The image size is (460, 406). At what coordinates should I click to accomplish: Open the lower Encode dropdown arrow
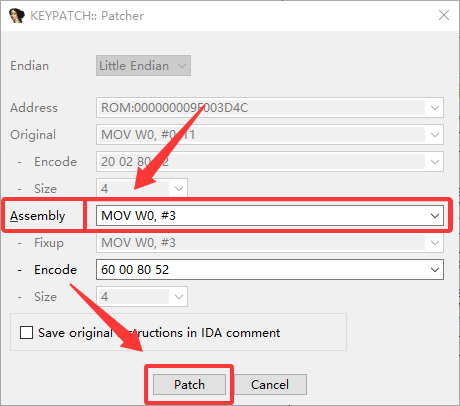[x=435, y=270]
